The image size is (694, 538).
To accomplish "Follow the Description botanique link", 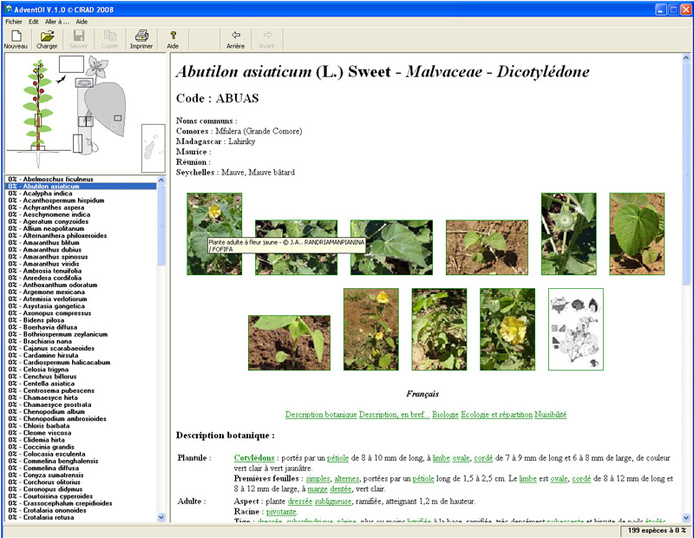I will tap(320, 414).
